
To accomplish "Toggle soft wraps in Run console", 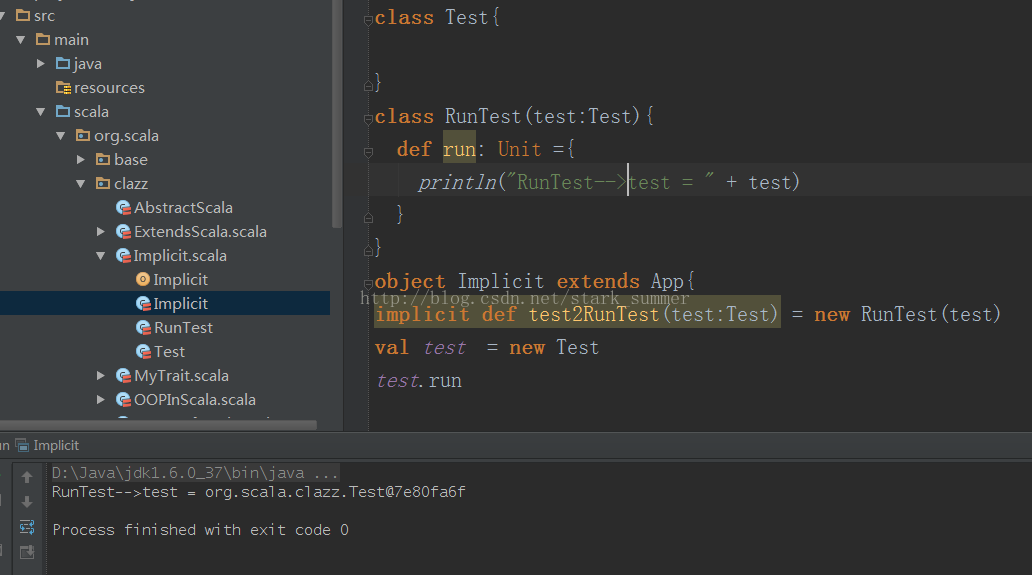I will pyautogui.click(x=27, y=526).
